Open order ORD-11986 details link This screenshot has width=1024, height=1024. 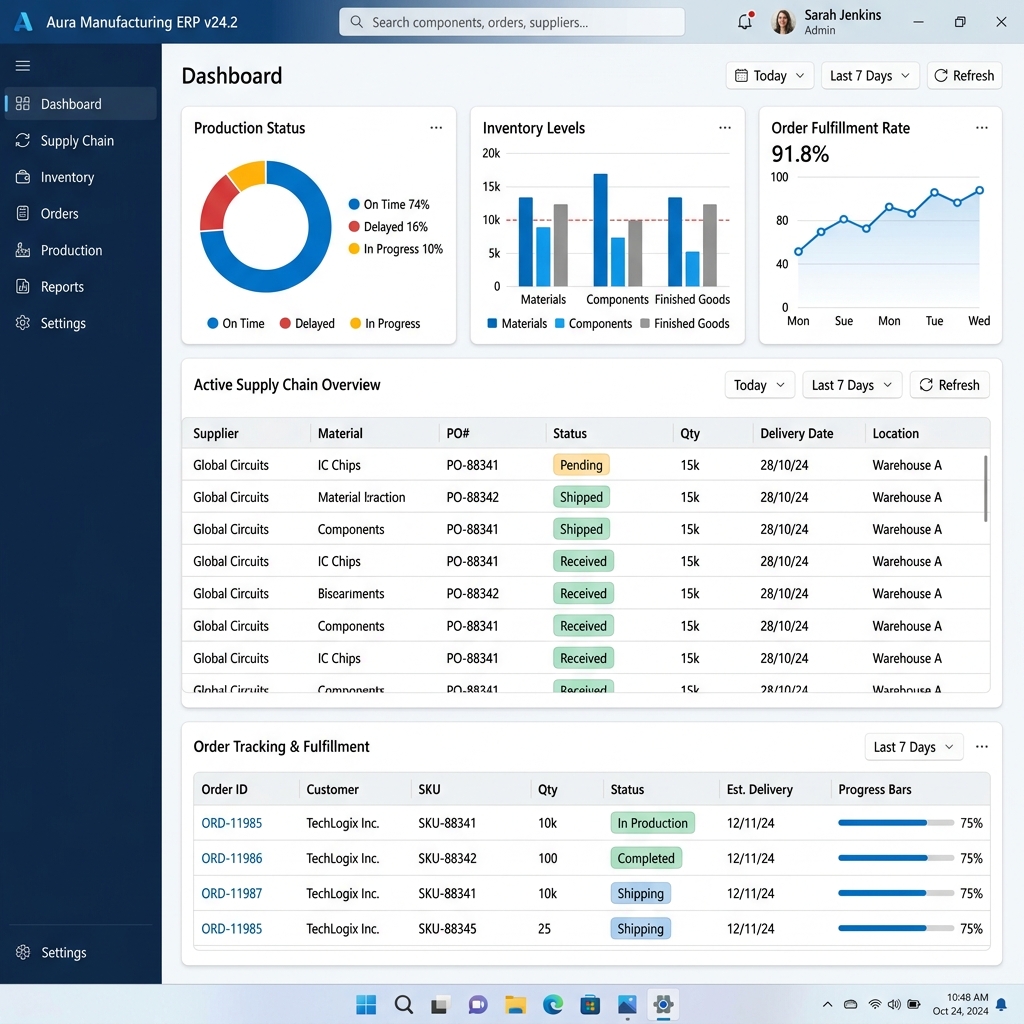(x=231, y=858)
